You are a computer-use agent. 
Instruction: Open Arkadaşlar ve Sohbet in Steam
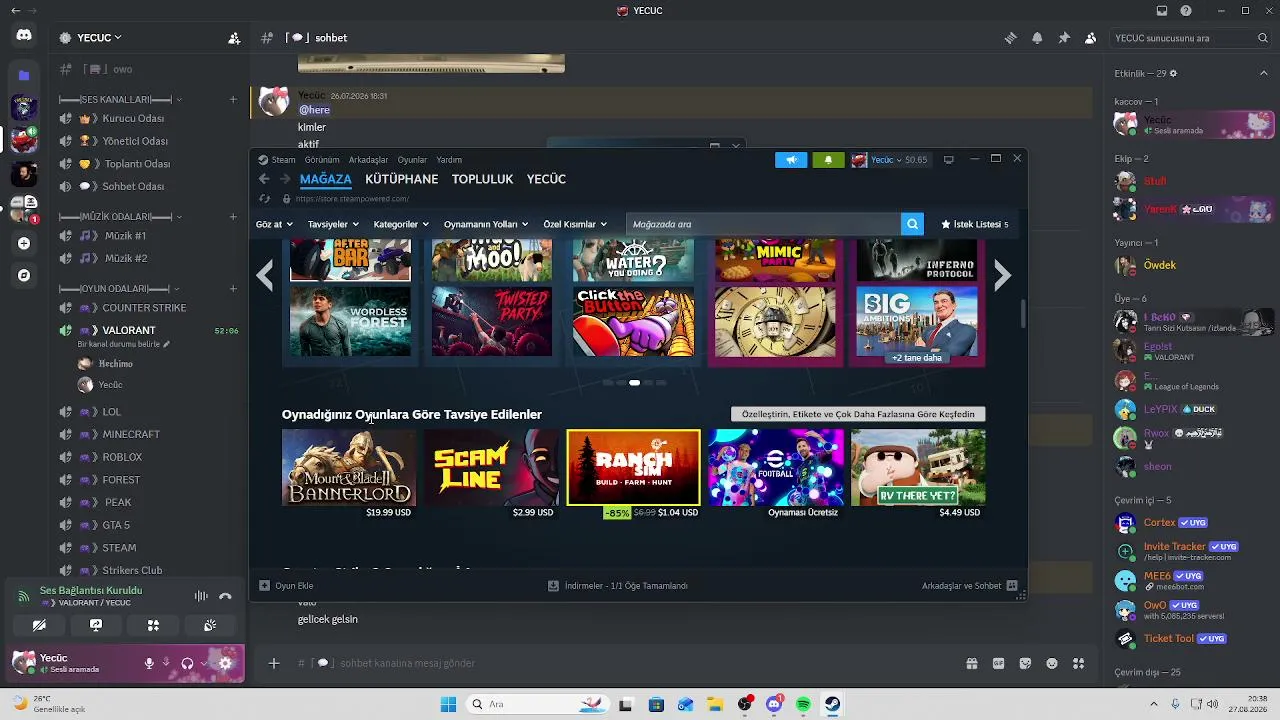point(969,586)
